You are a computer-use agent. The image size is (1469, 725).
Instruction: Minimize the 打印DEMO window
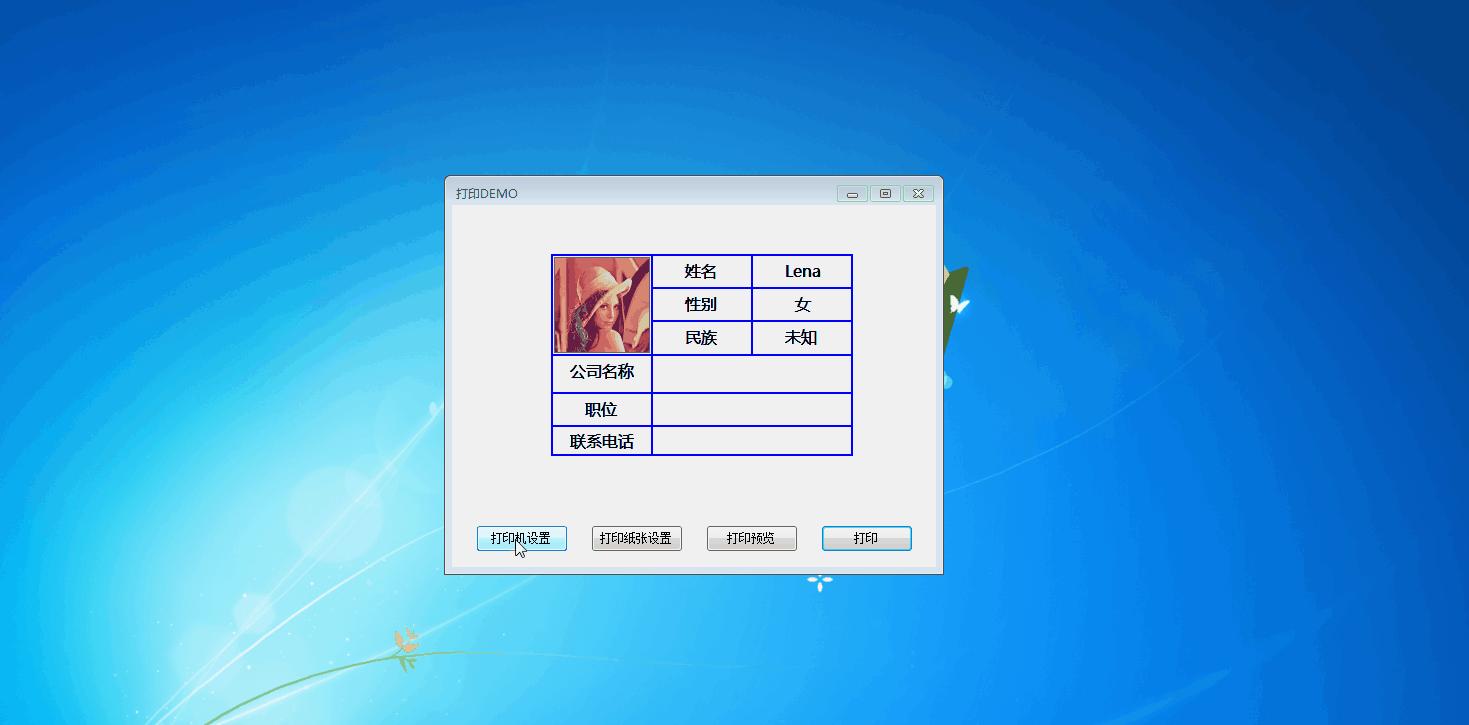[851, 193]
